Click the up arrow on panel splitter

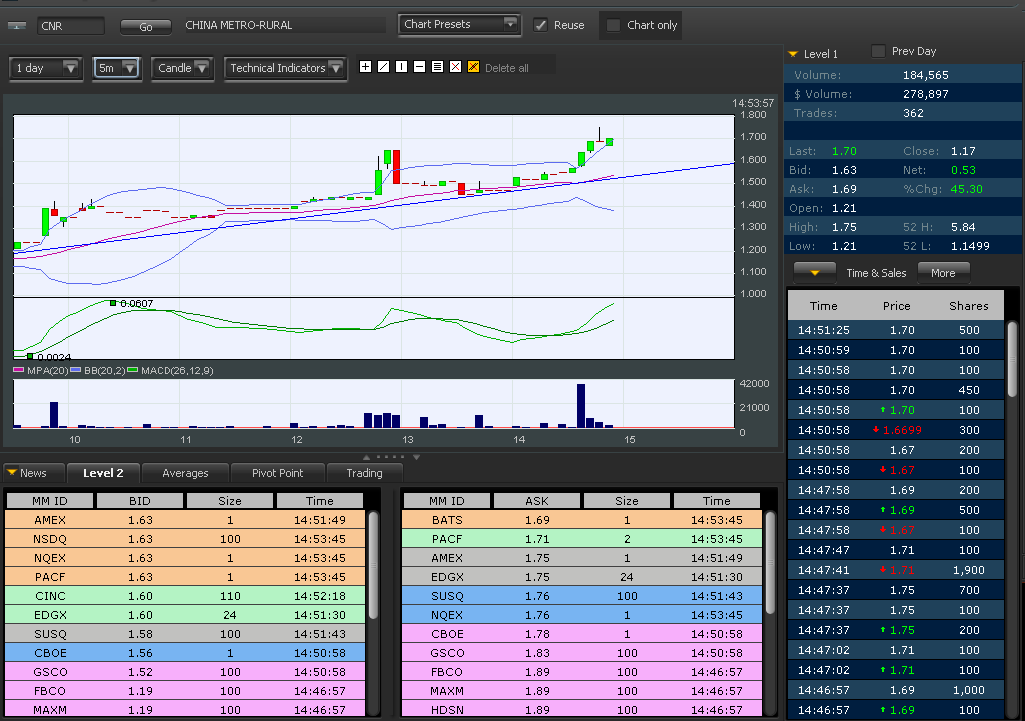366,457
